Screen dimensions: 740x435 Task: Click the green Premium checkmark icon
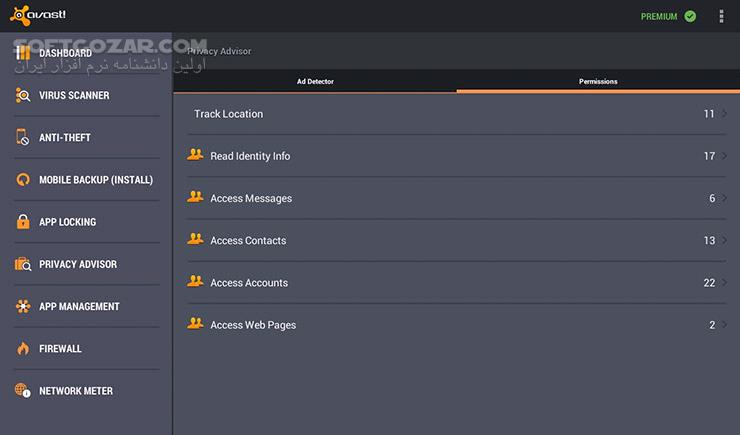coord(690,17)
